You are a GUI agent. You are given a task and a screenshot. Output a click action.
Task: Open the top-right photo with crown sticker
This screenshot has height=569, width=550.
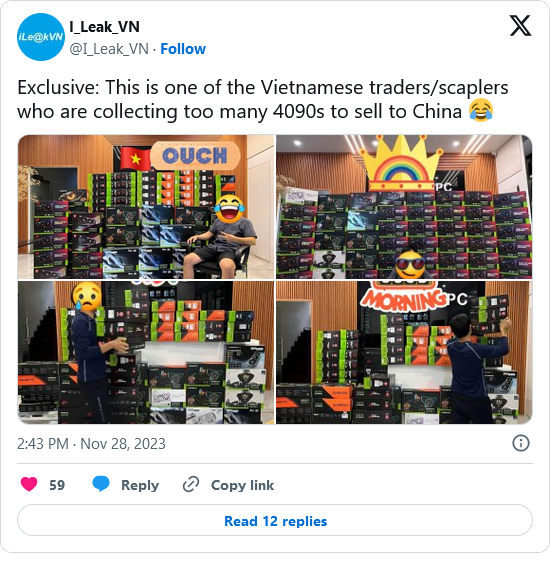pos(404,207)
